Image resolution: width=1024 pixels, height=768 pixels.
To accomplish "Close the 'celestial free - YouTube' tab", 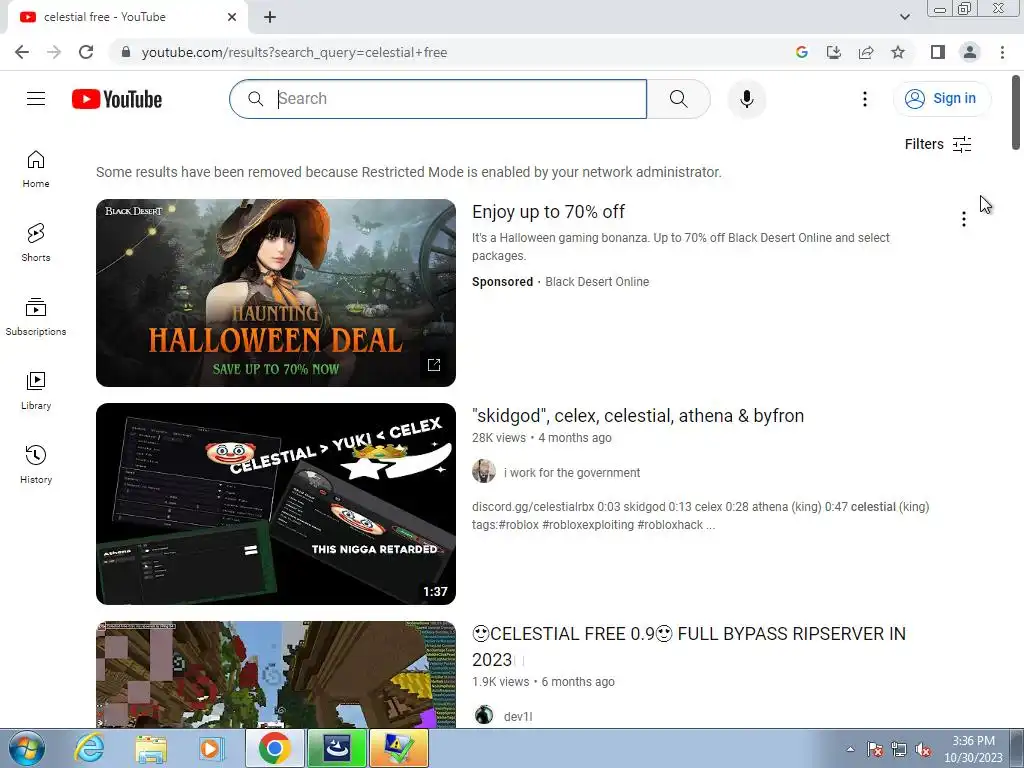I will coord(232,17).
